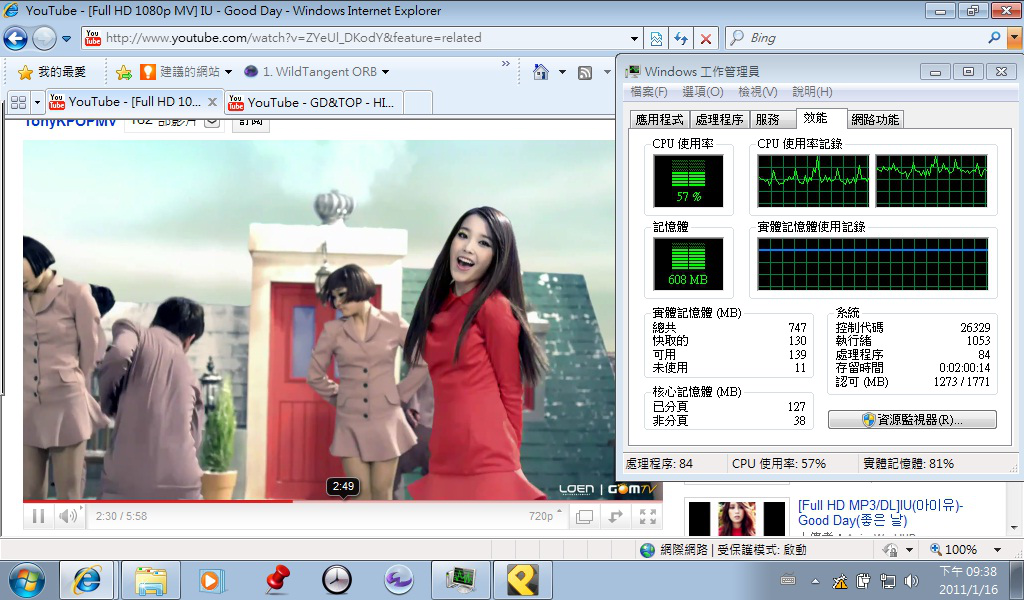Open the zoom level dropdown arrow
The width and height of the screenshot is (1024, 600).
(x=997, y=550)
